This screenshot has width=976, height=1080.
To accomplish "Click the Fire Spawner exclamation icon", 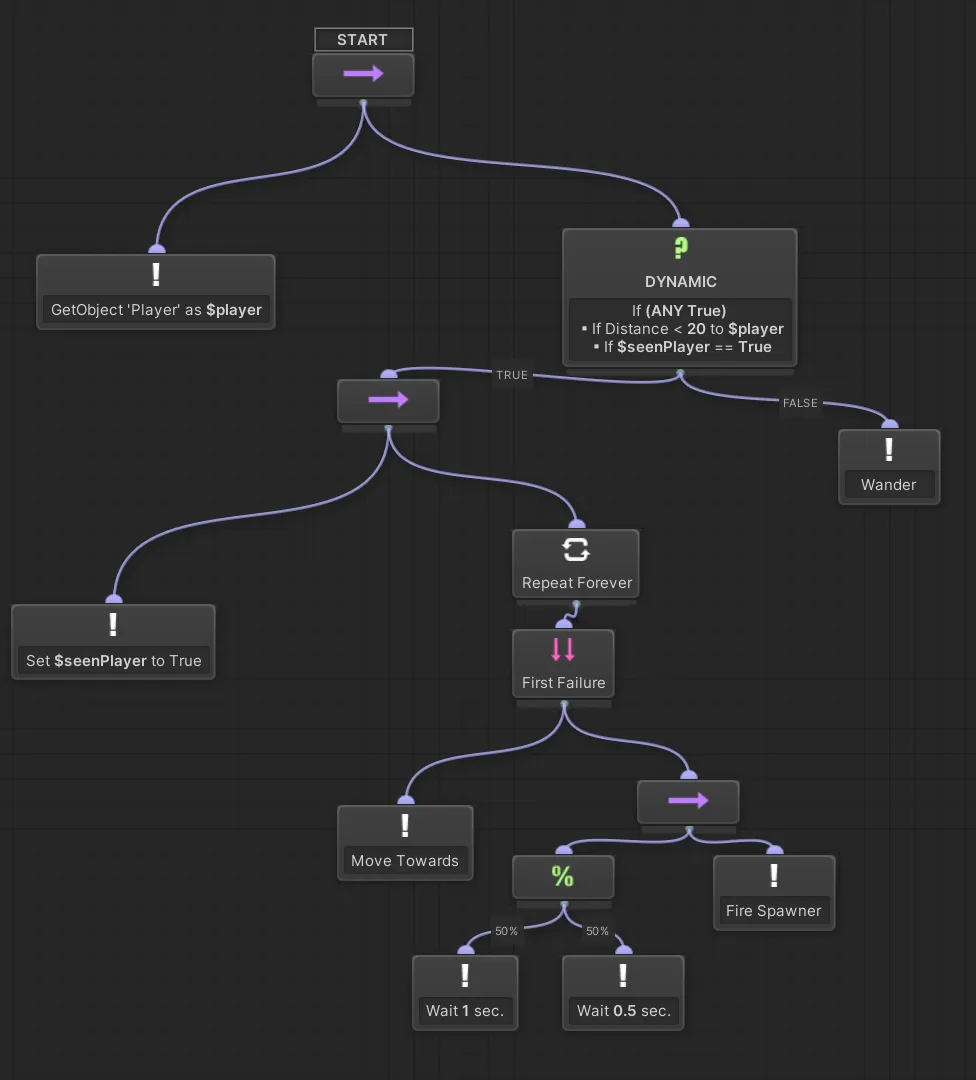I will (x=774, y=876).
